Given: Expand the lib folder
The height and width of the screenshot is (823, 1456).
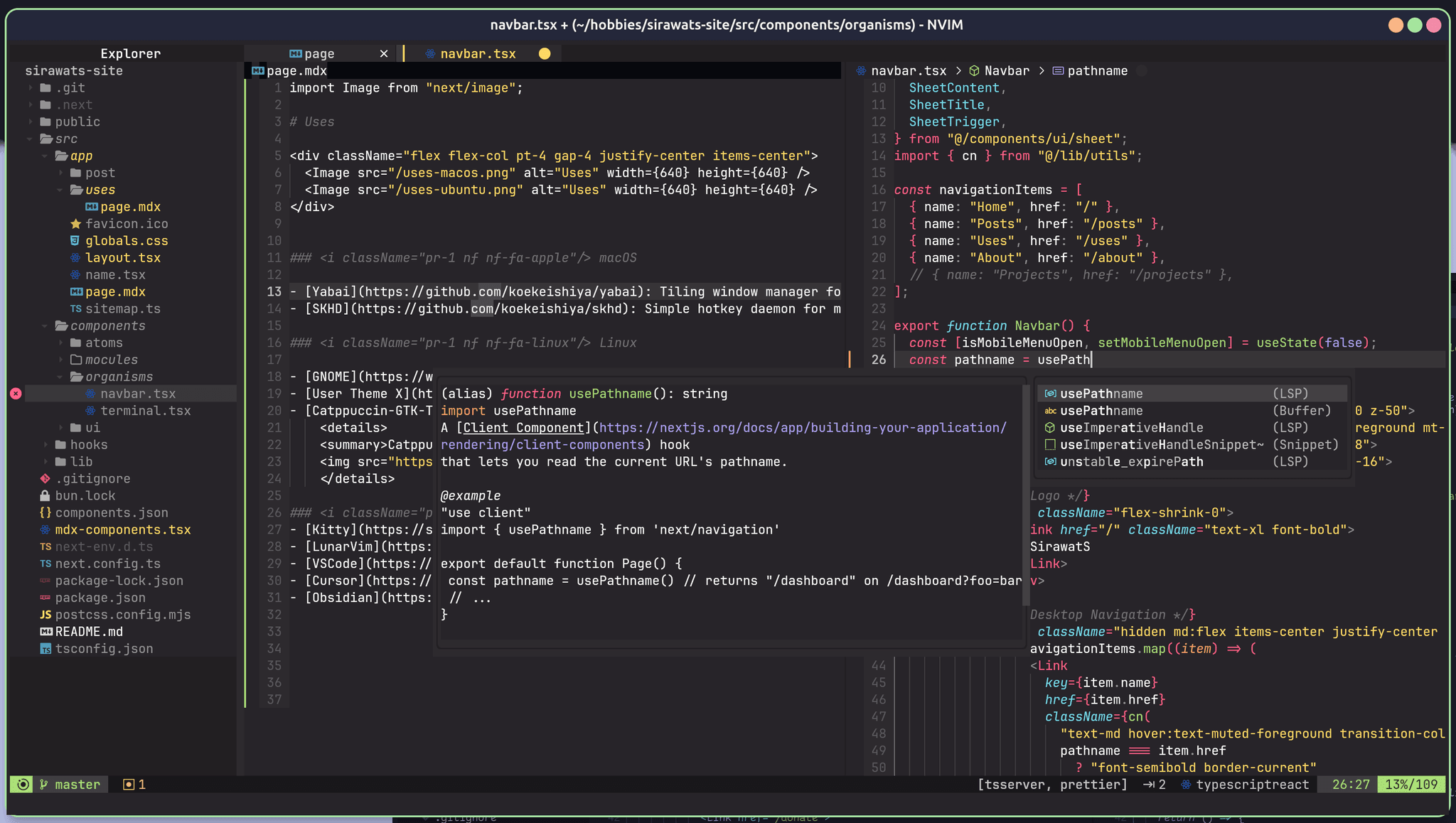Looking at the screenshot, I should pyautogui.click(x=45, y=462).
